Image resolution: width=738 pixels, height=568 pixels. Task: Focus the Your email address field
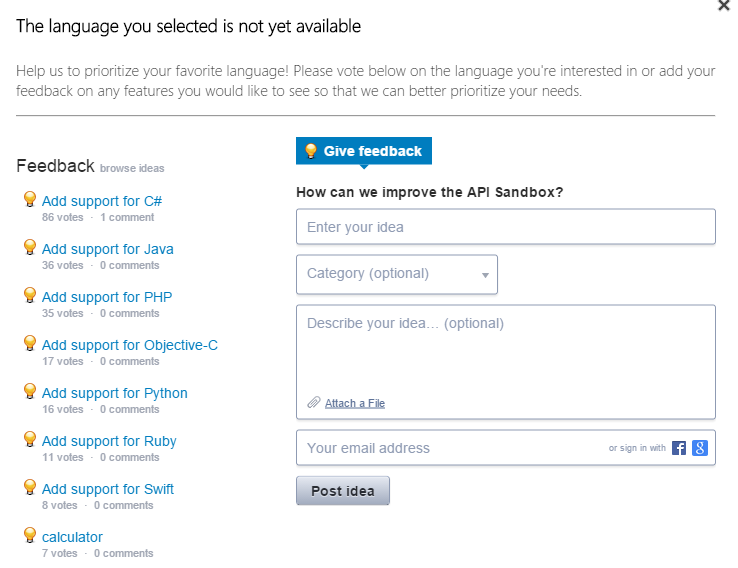[452, 448]
